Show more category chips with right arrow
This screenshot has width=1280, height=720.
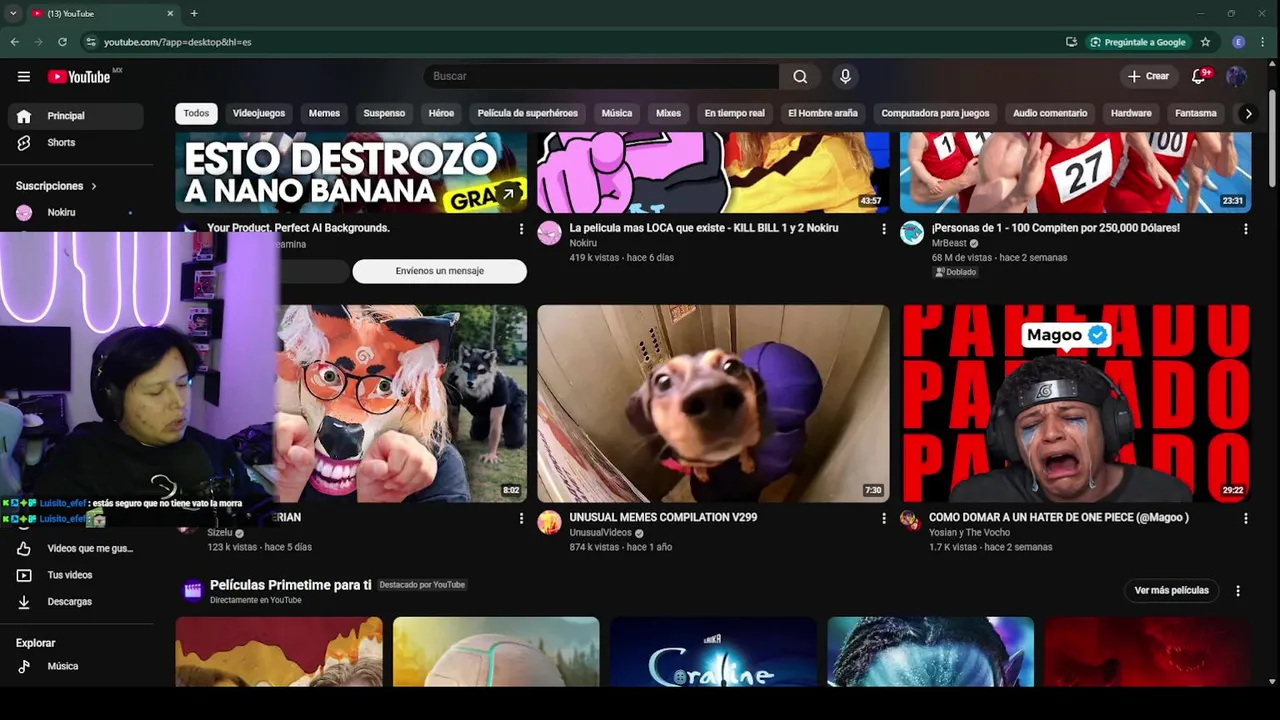(1248, 114)
